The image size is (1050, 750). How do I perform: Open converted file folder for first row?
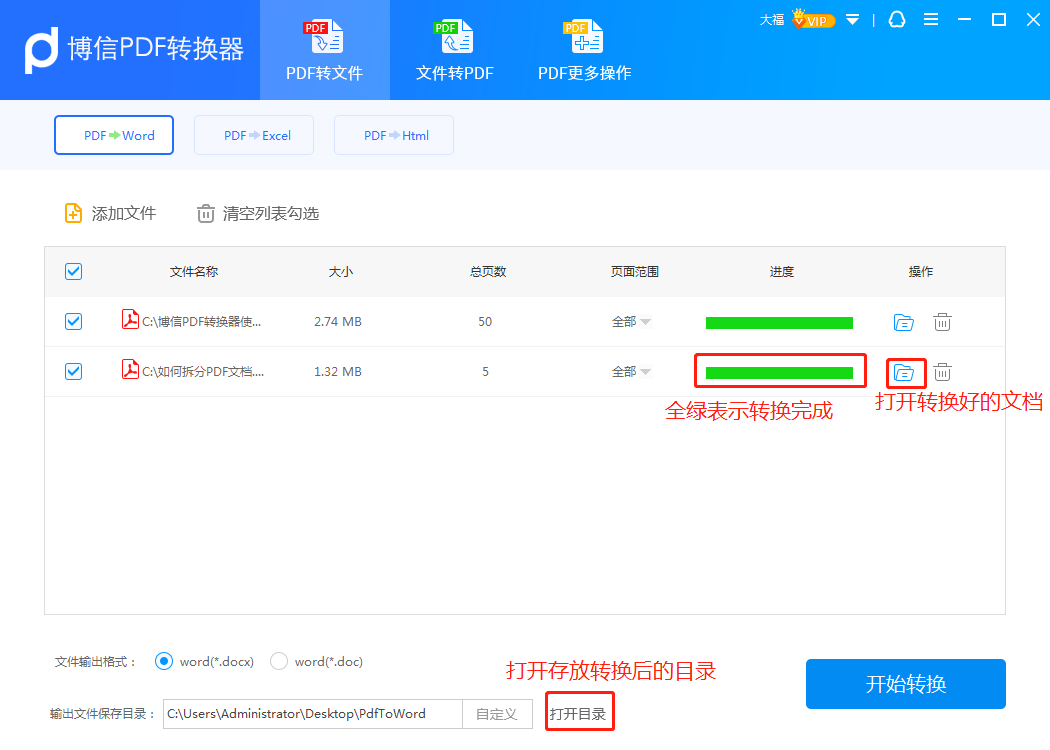point(903,322)
